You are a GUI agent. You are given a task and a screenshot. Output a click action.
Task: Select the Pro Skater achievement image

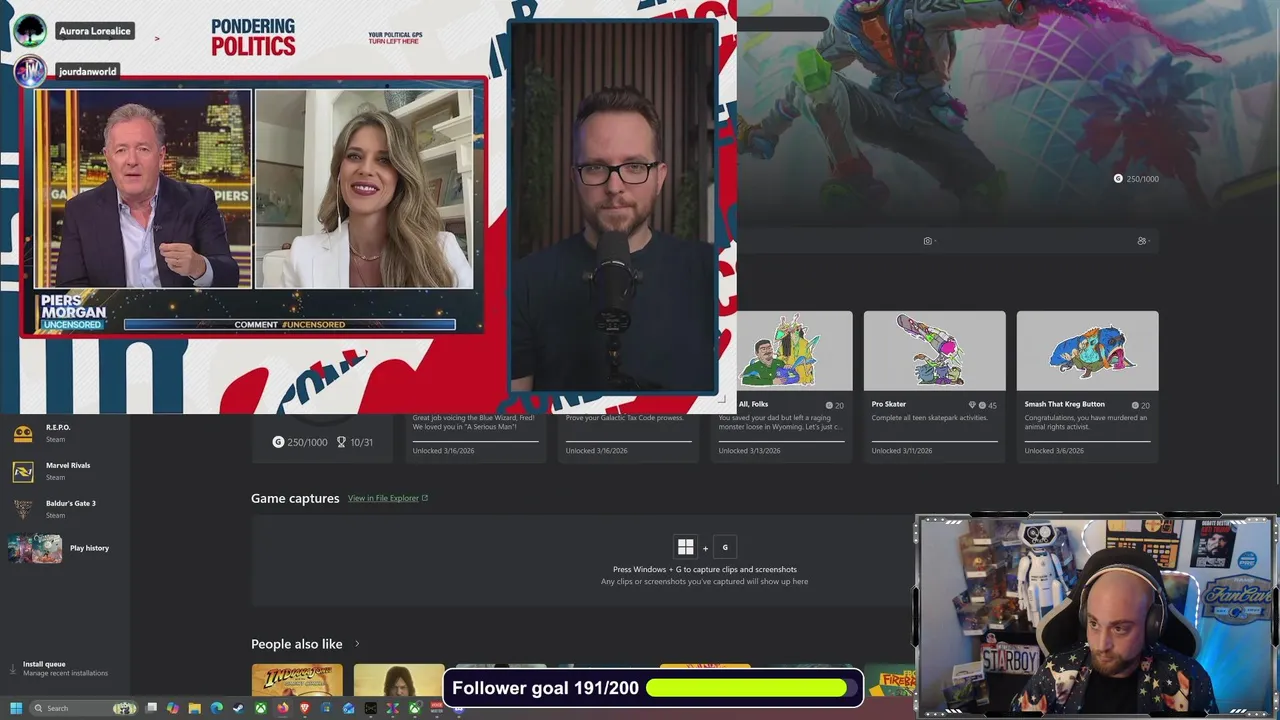[x=934, y=351]
